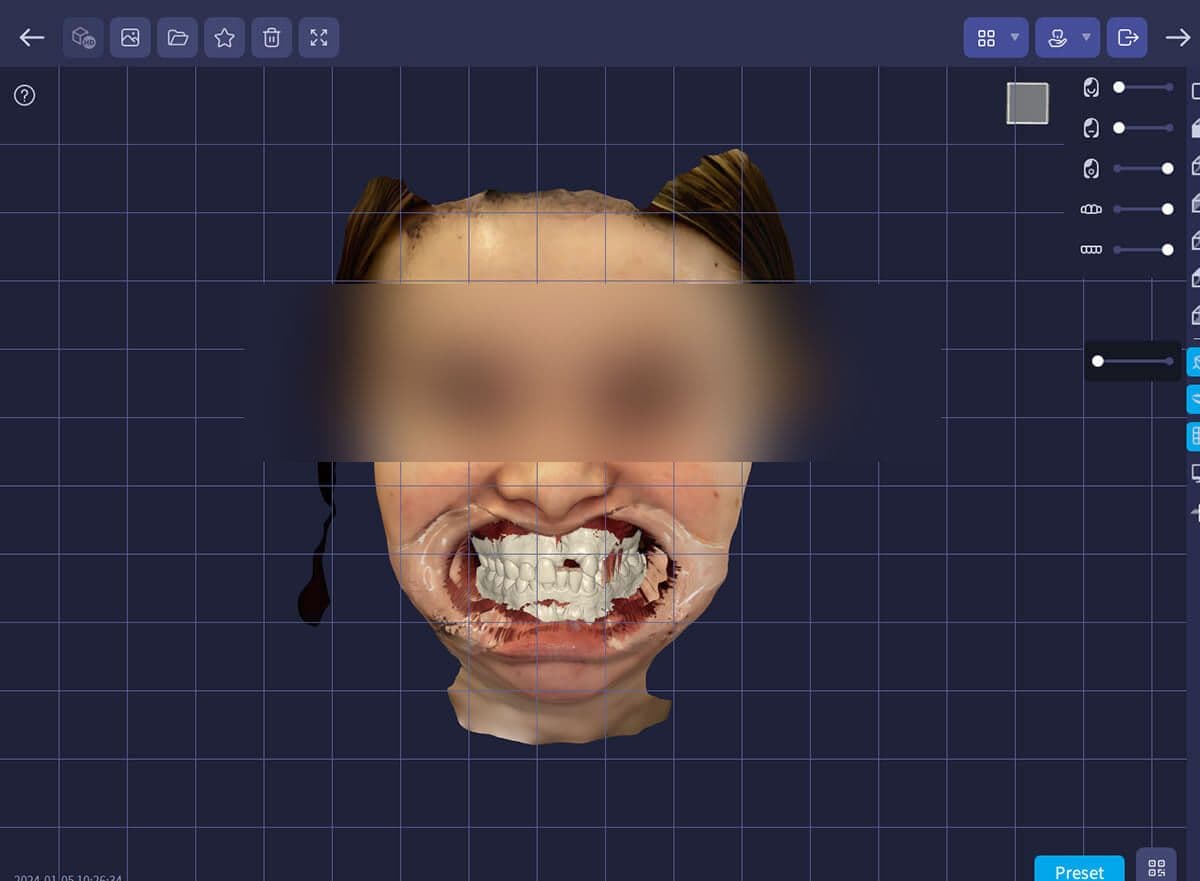Toggle fullscreen with the expand arrows icon

[x=318, y=38]
